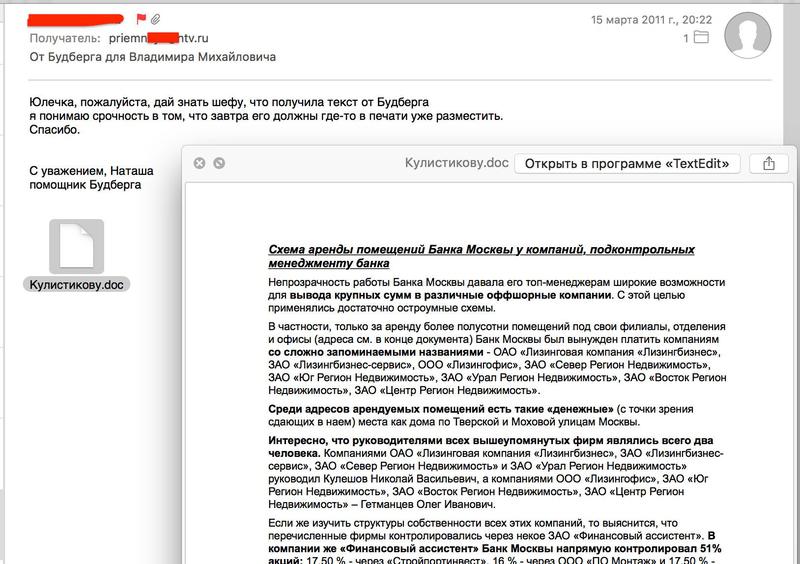This screenshot has height=564, width=800.
Task: Click the share button in preview
Action: coord(768,163)
